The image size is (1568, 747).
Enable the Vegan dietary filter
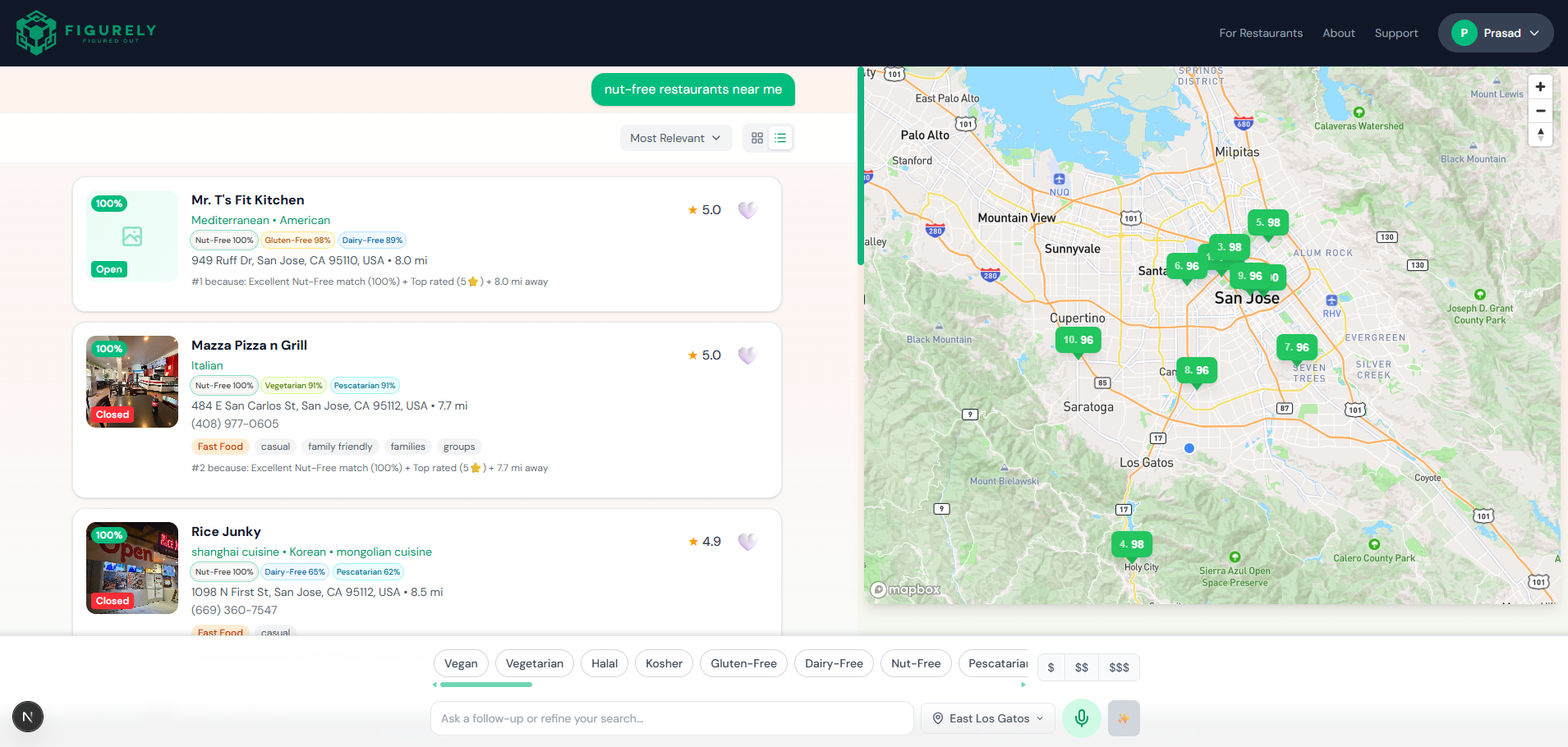(x=460, y=663)
